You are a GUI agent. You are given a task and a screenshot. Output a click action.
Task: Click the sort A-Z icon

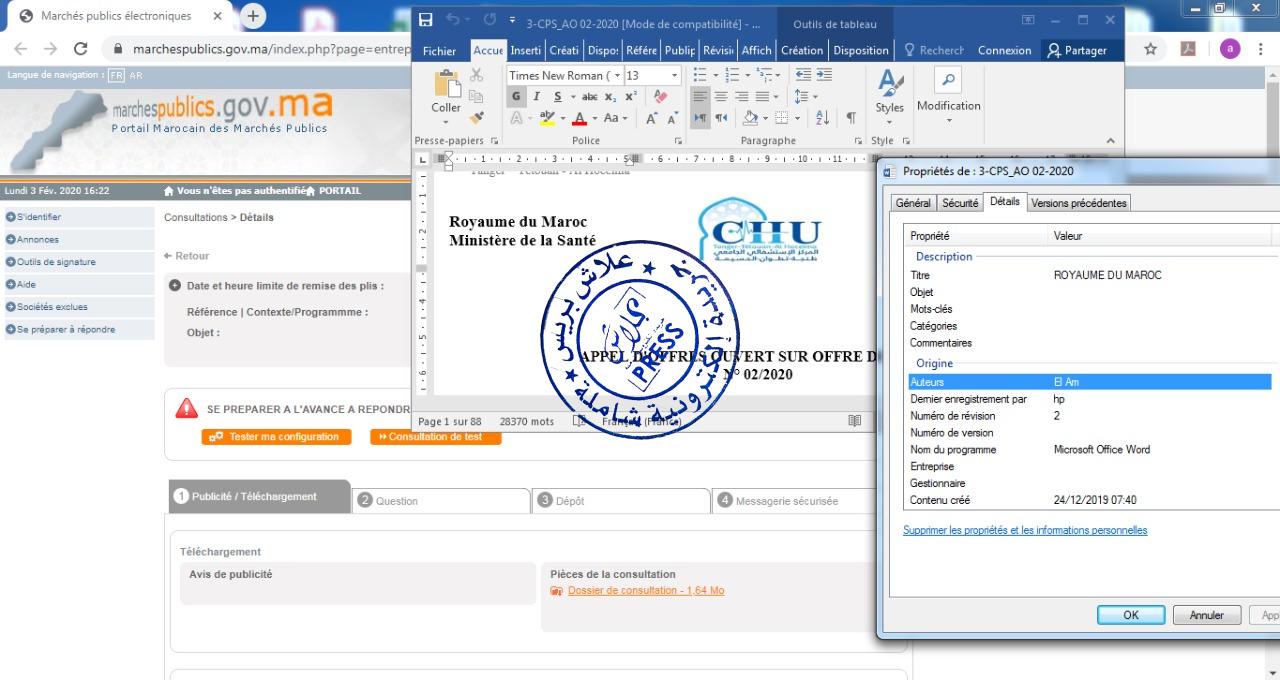click(x=822, y=118)
